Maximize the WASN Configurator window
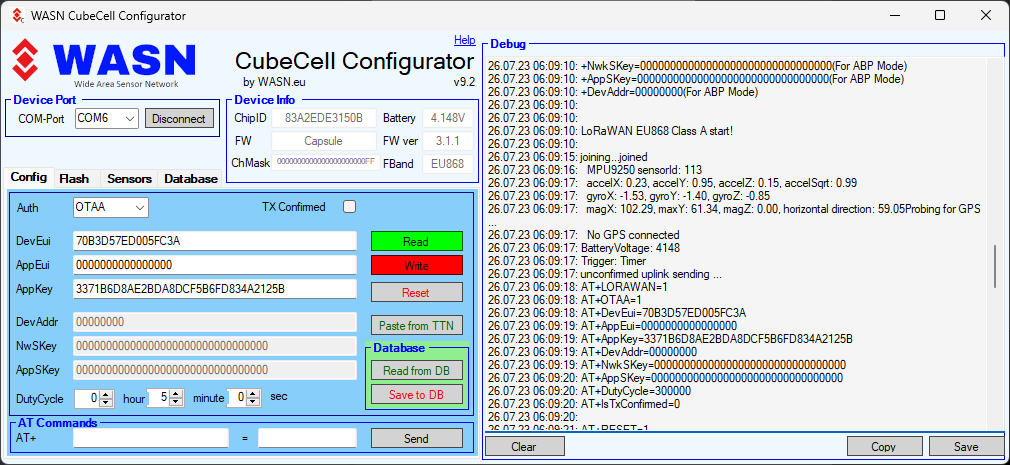Viewport: 1010px width, 465px height. click(940, 15)
